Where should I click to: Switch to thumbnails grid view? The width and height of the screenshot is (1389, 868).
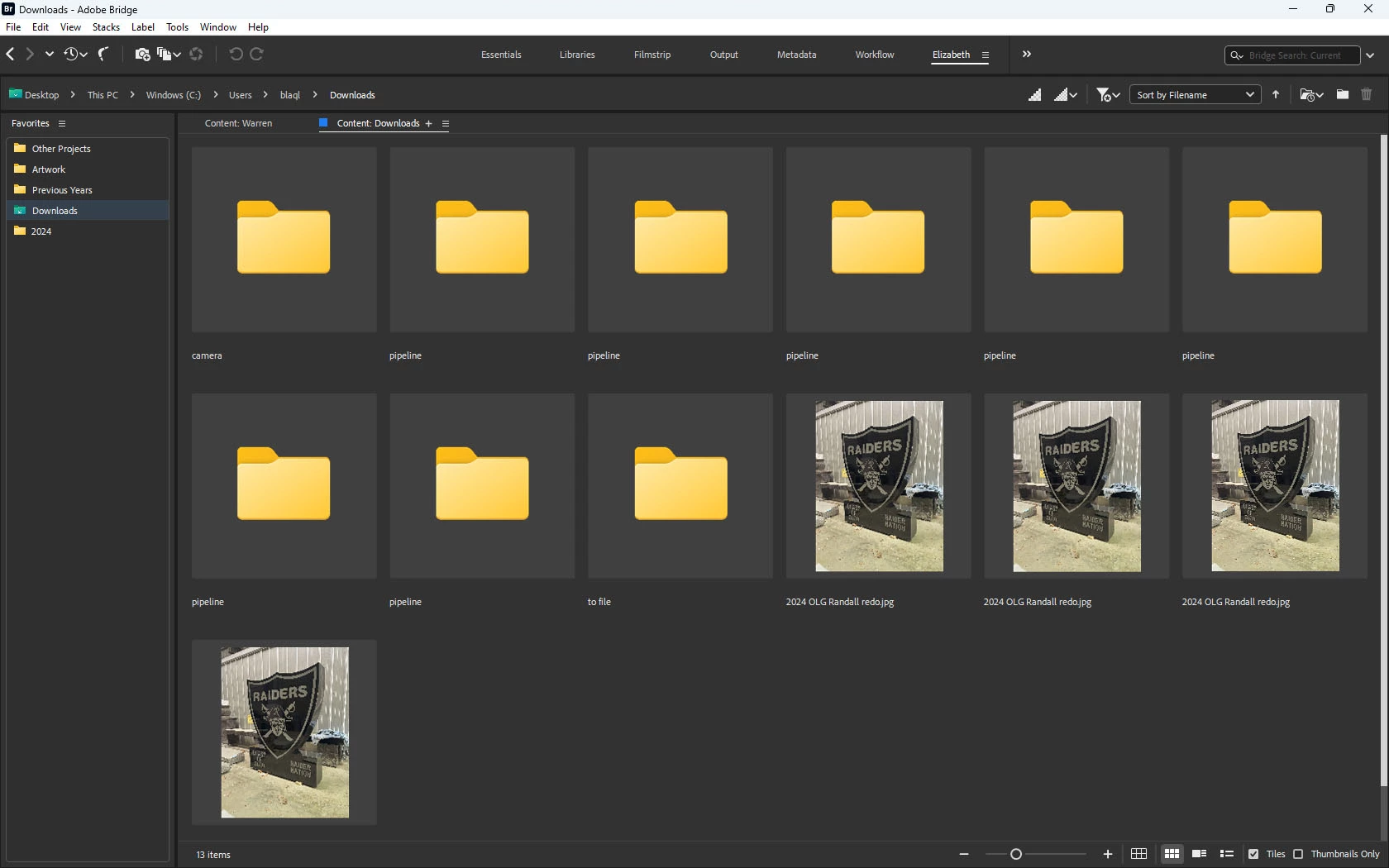(x=1172, y=854)
